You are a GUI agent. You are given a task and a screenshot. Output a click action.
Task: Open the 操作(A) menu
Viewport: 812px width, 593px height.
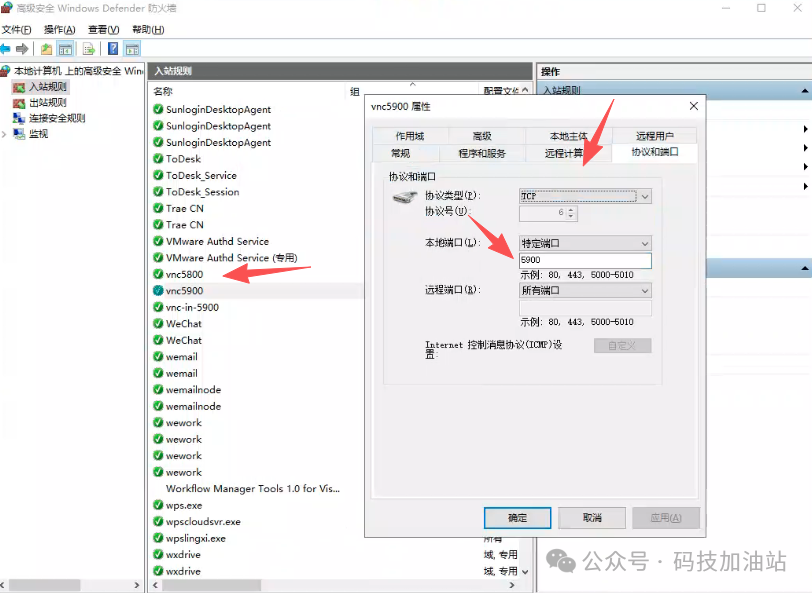[x=60, y=30]
